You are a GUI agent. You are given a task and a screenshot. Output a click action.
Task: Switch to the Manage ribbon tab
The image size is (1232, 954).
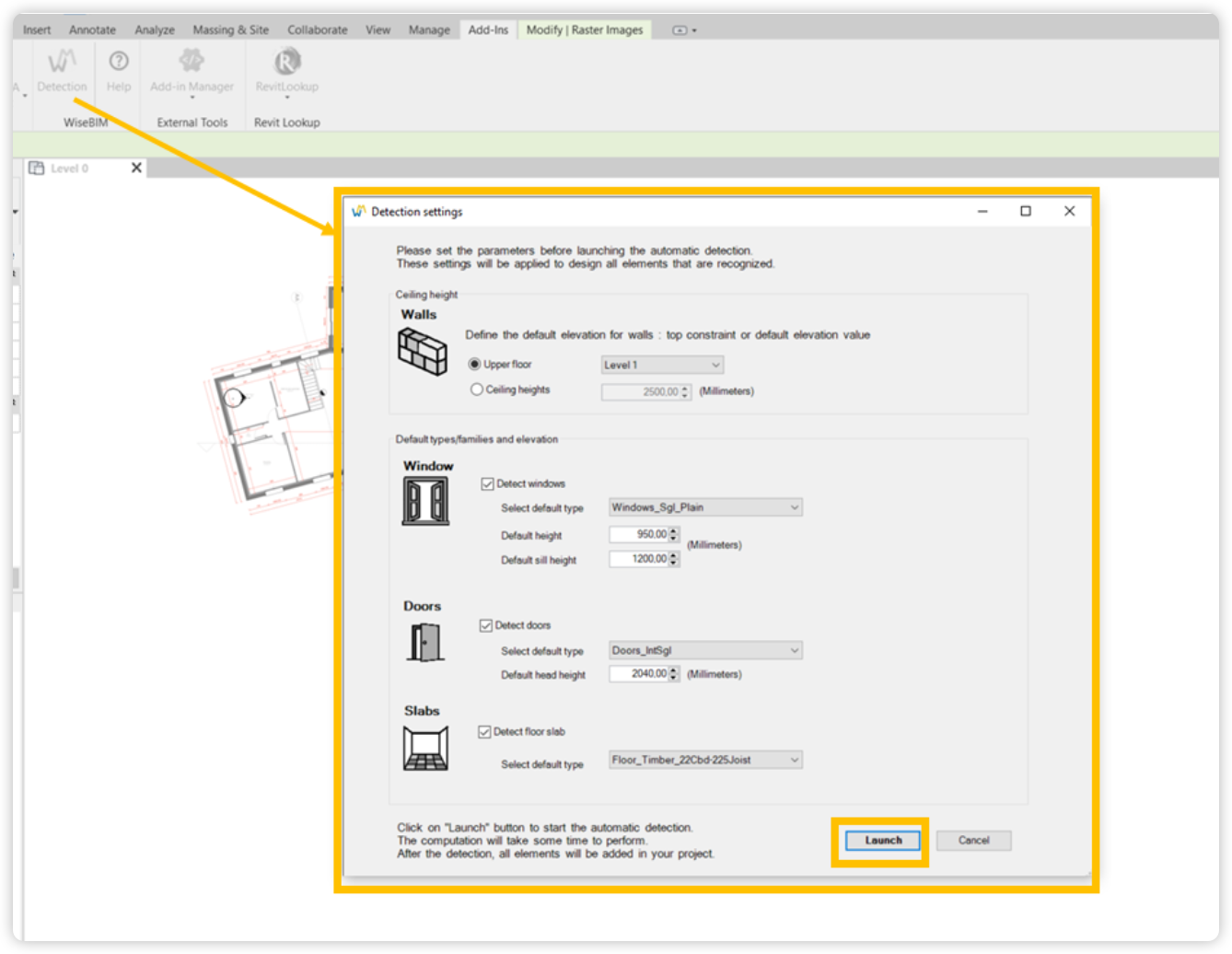(x=429, y=29)
